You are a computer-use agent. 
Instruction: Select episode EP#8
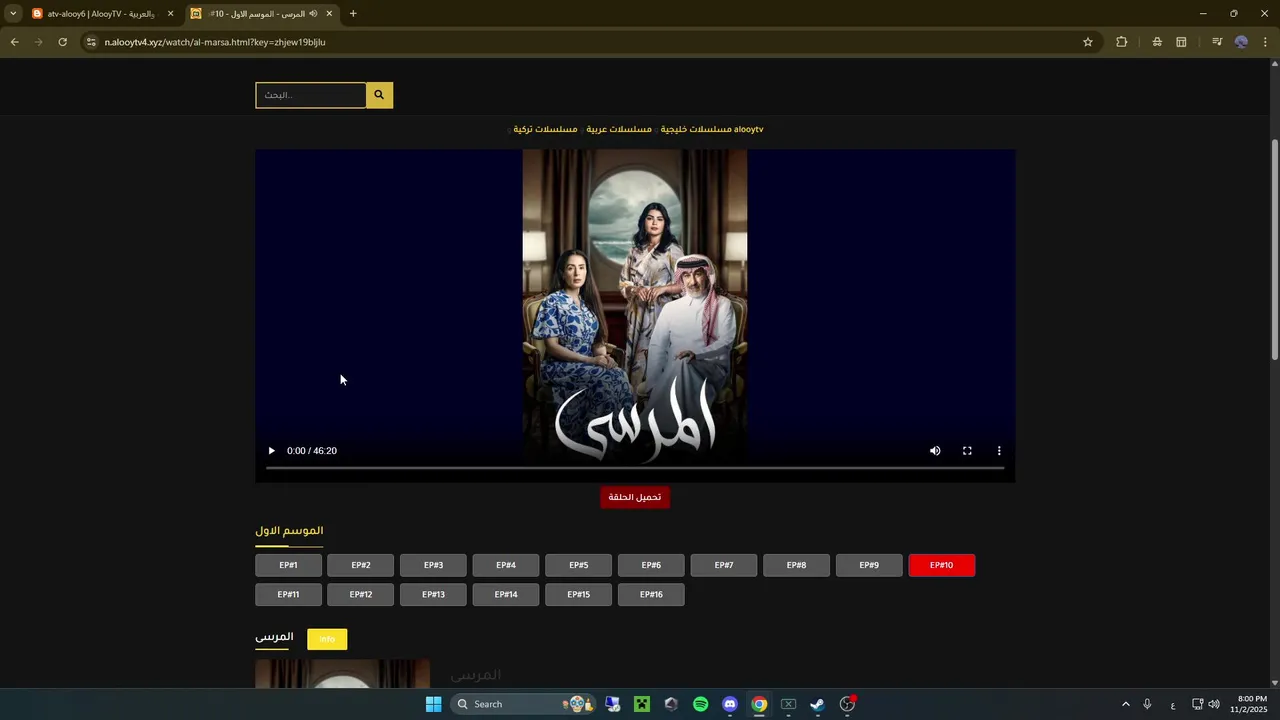[796, 565]
